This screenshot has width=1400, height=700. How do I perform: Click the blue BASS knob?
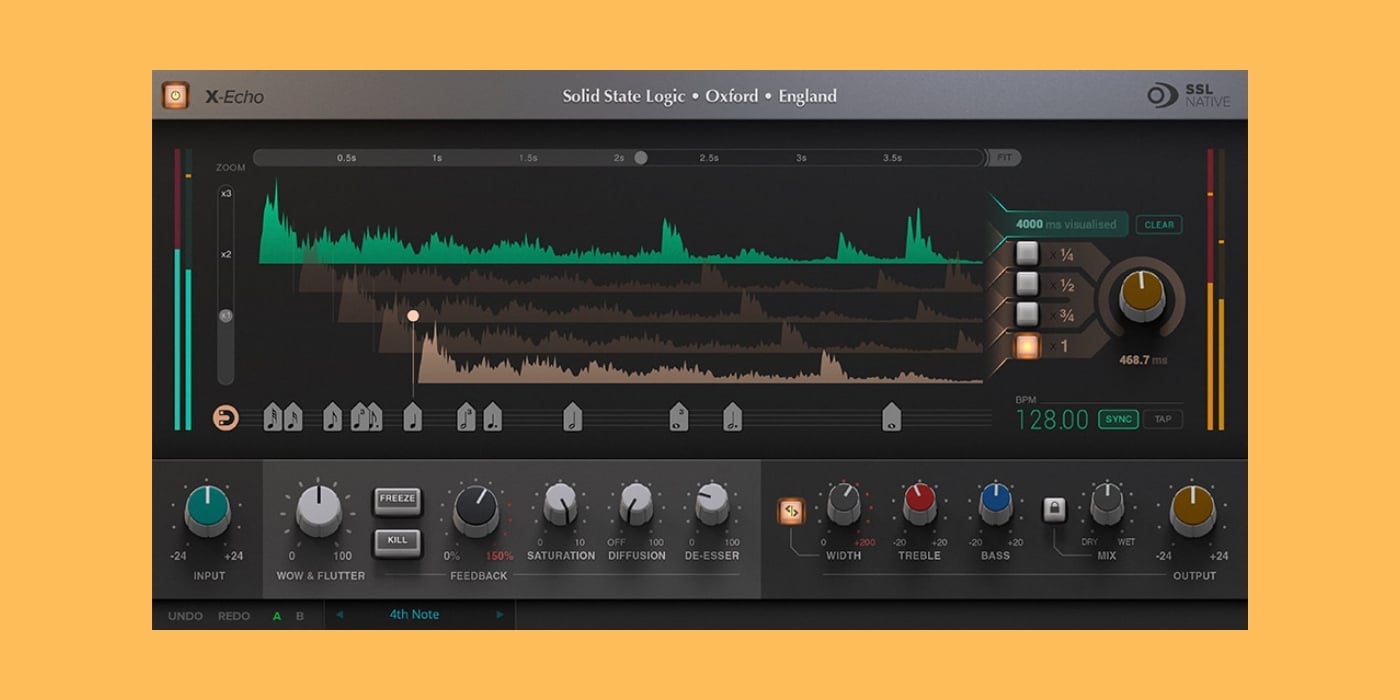click(995, 505)
